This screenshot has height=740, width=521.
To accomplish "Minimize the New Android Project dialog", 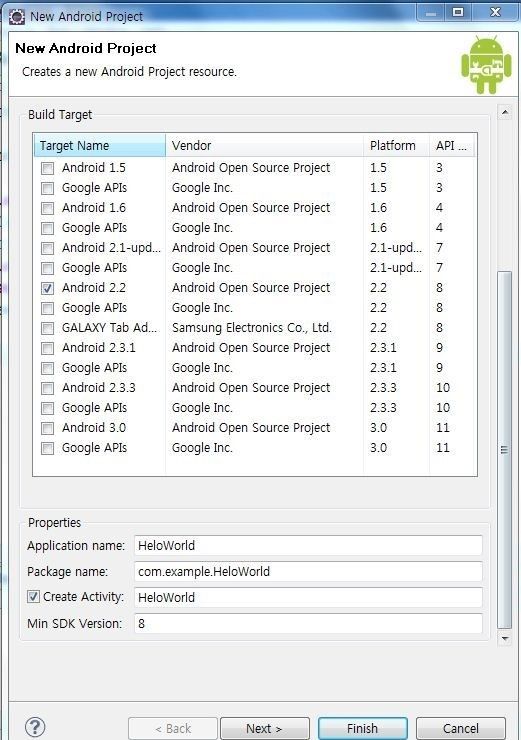I will tap(430, 12).
